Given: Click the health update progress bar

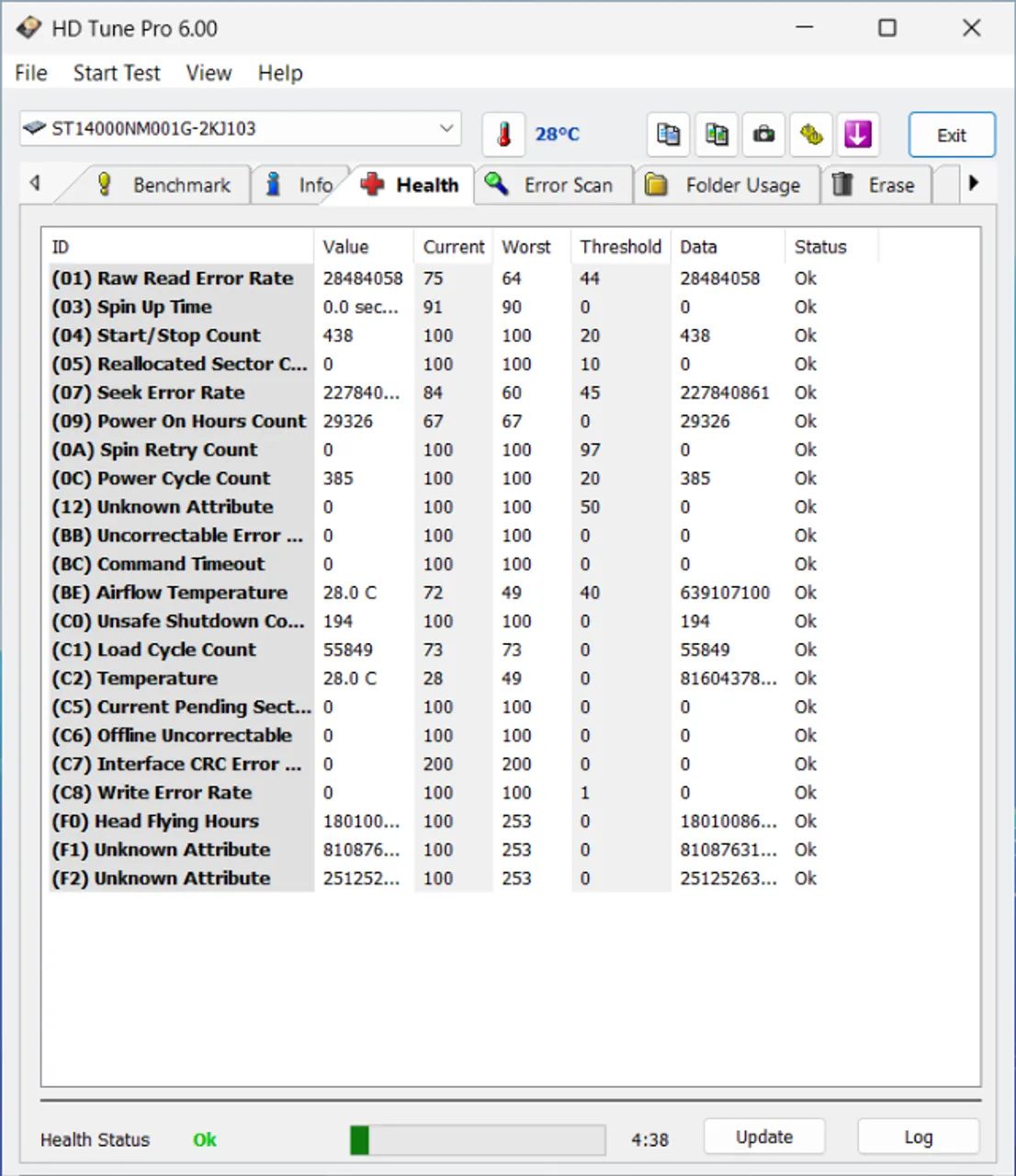Looking at the screenshot, I should pyautogui.click(x=478, y=1140).
